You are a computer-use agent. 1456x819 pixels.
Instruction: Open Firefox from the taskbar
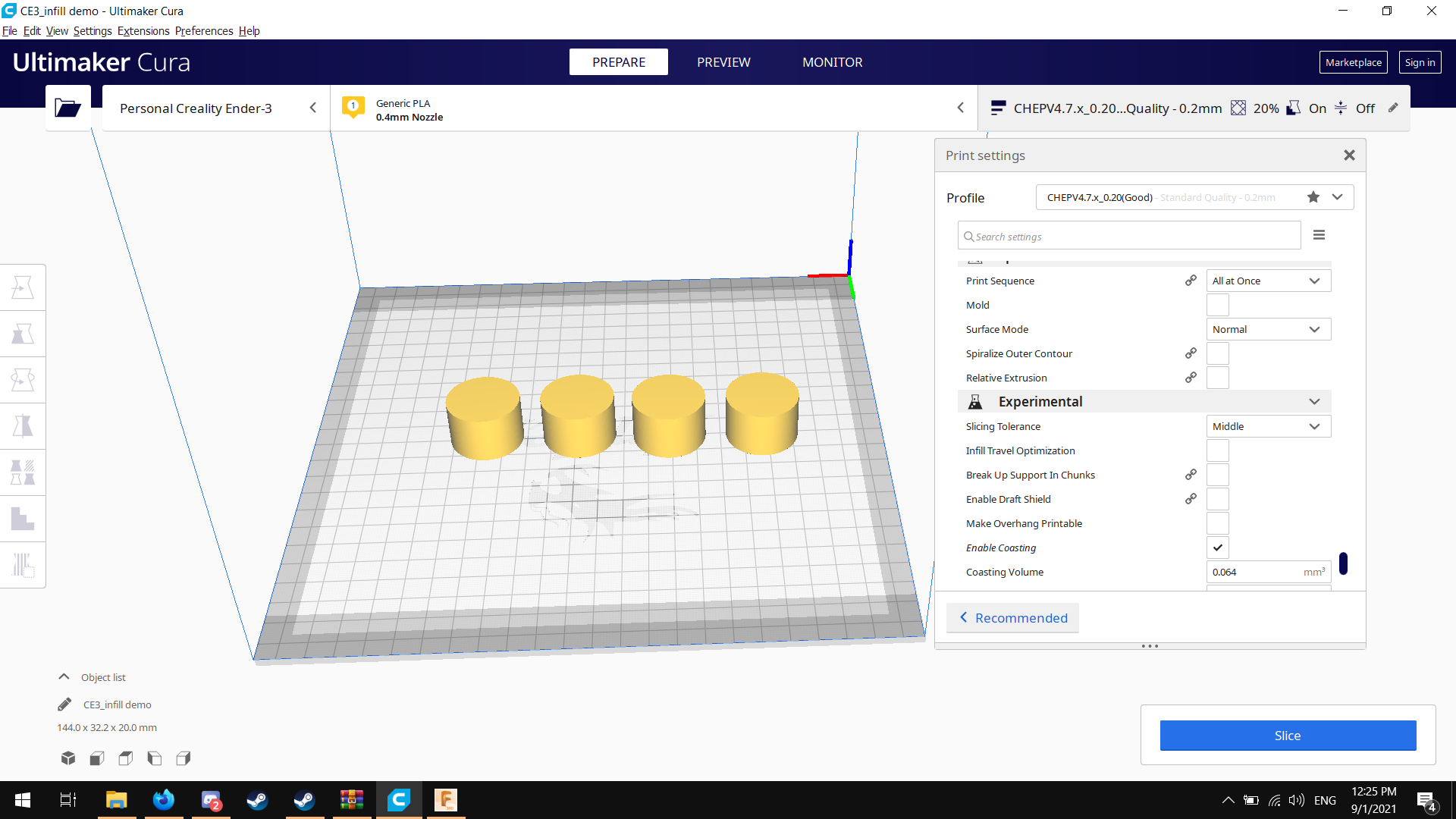coord(163,800)
